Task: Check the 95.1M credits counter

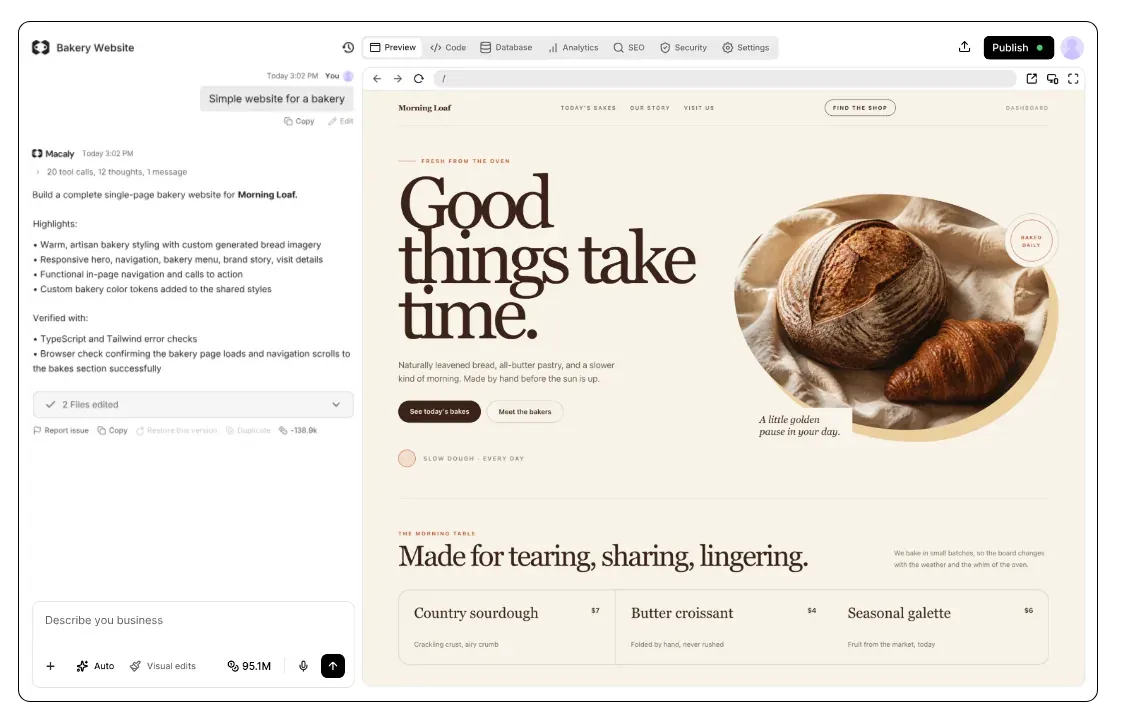Action: point(249,666)
